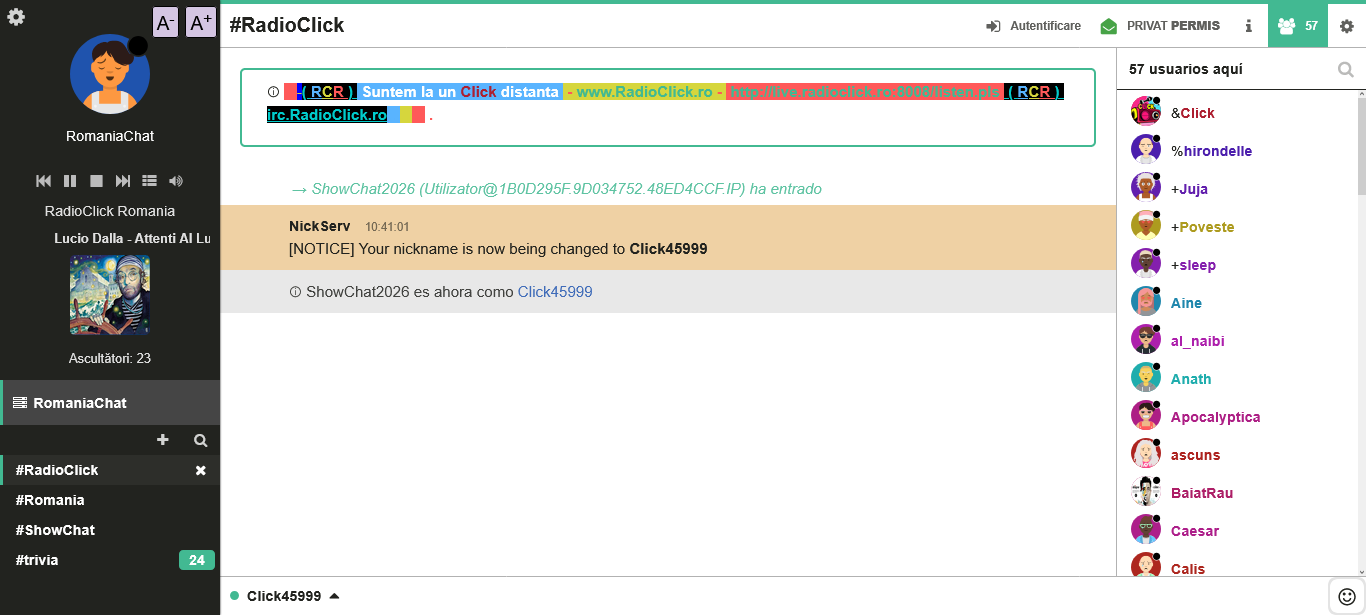Viewport: 1366px width, 615px height.
Task: Open live.radioclick.ro listen.pls link
Action: pos(864,92)
